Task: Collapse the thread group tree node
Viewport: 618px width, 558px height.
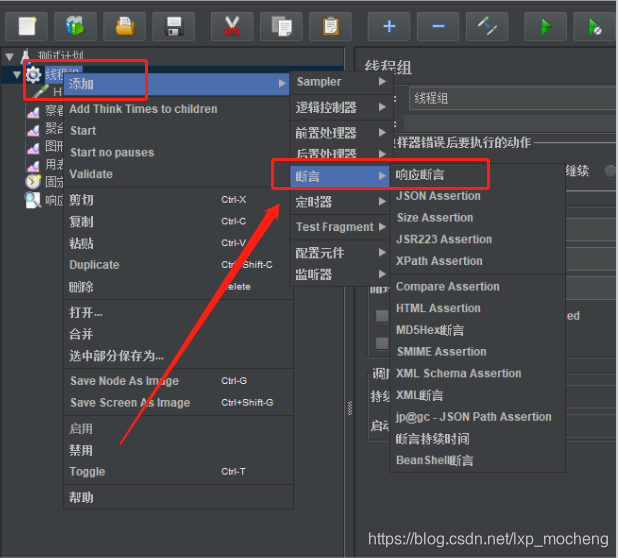Action: click(17, 74)
